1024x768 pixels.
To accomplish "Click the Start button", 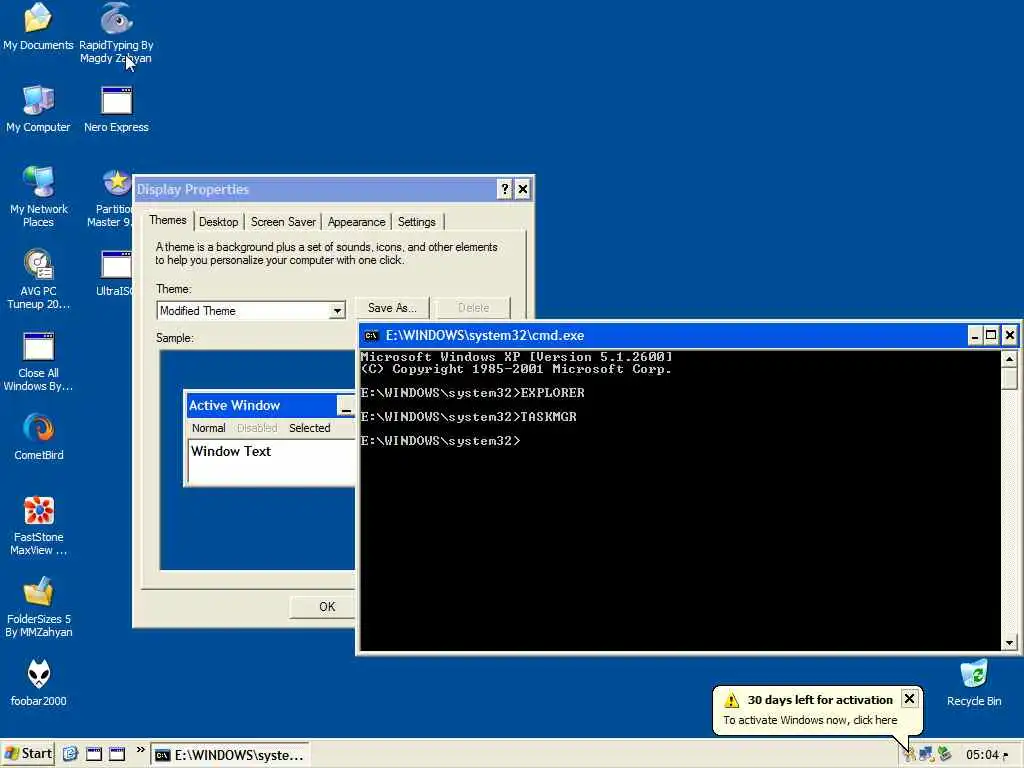I will pyautogui.click(x=27, y=754).
